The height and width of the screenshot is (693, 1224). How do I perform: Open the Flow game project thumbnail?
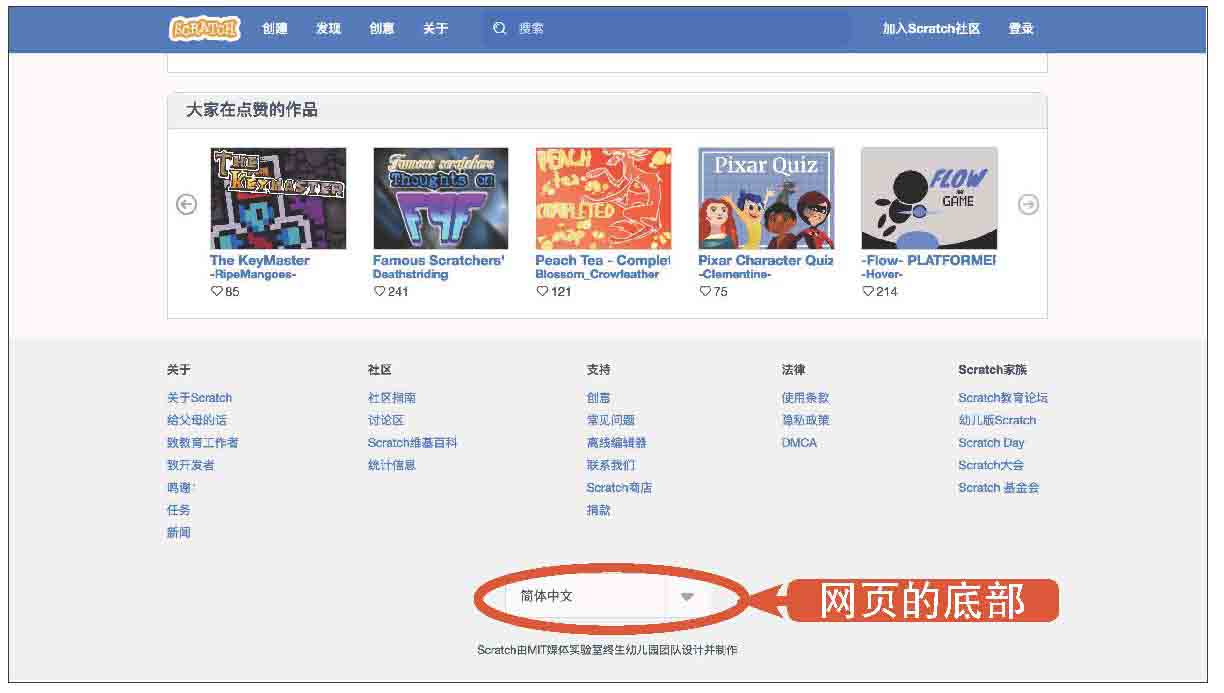point(929,198)
